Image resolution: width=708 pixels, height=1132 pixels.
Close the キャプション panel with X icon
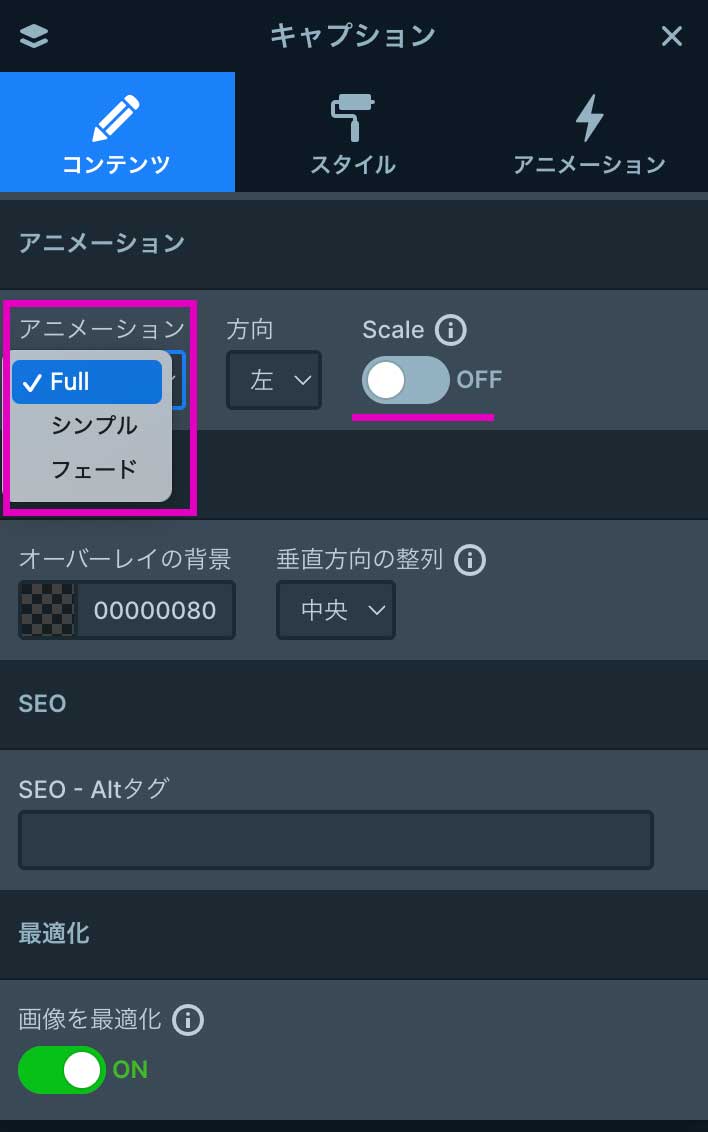pos(672,37)
